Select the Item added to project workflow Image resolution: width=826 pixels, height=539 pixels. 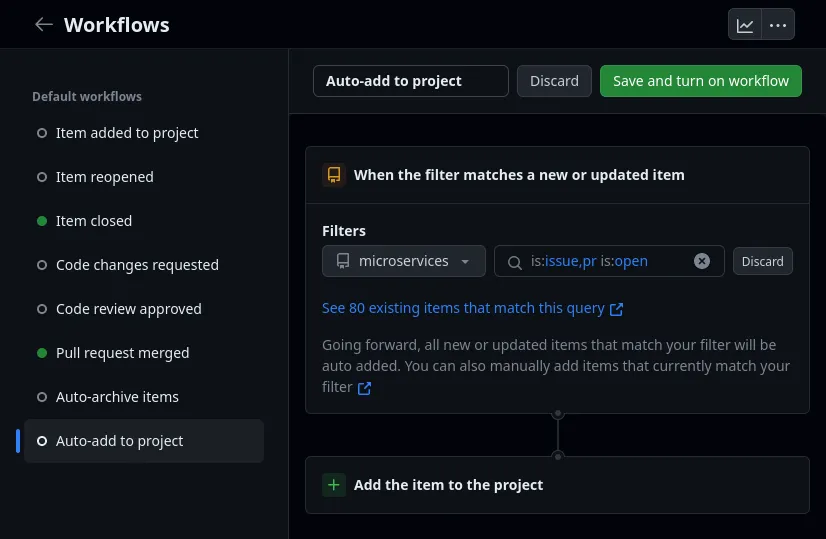point(127,133)
